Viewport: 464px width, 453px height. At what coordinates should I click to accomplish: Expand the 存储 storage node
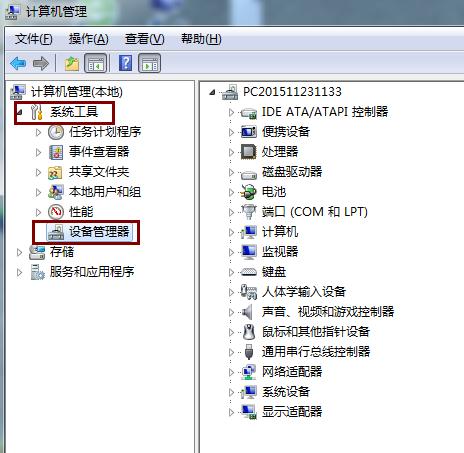pos(19,252)
